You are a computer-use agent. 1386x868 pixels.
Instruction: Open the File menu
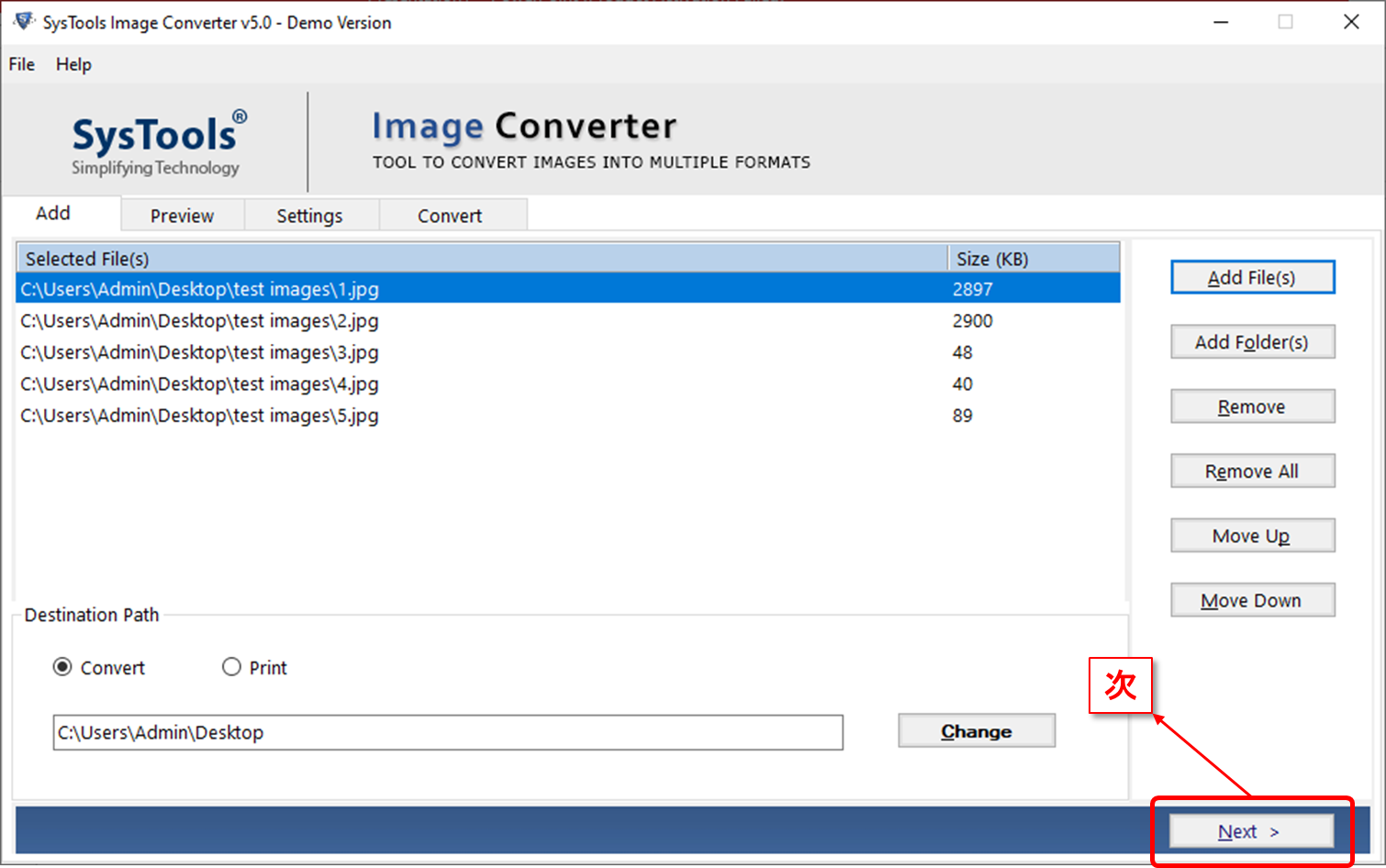point(20,64)
